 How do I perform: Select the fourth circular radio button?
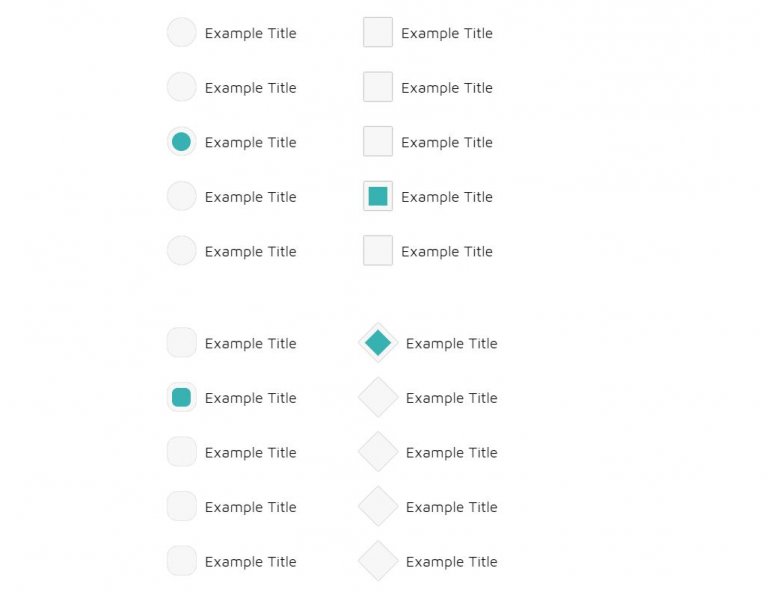182,196
